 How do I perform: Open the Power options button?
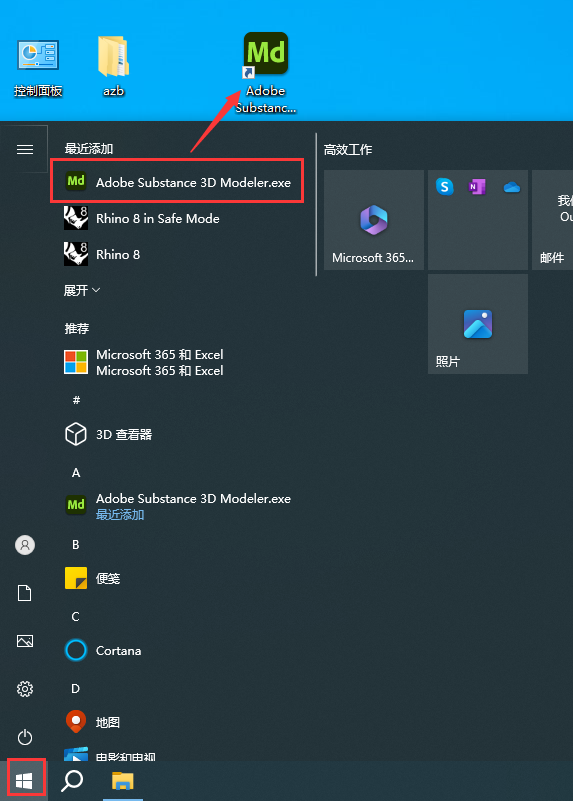[x=25, y=737]
